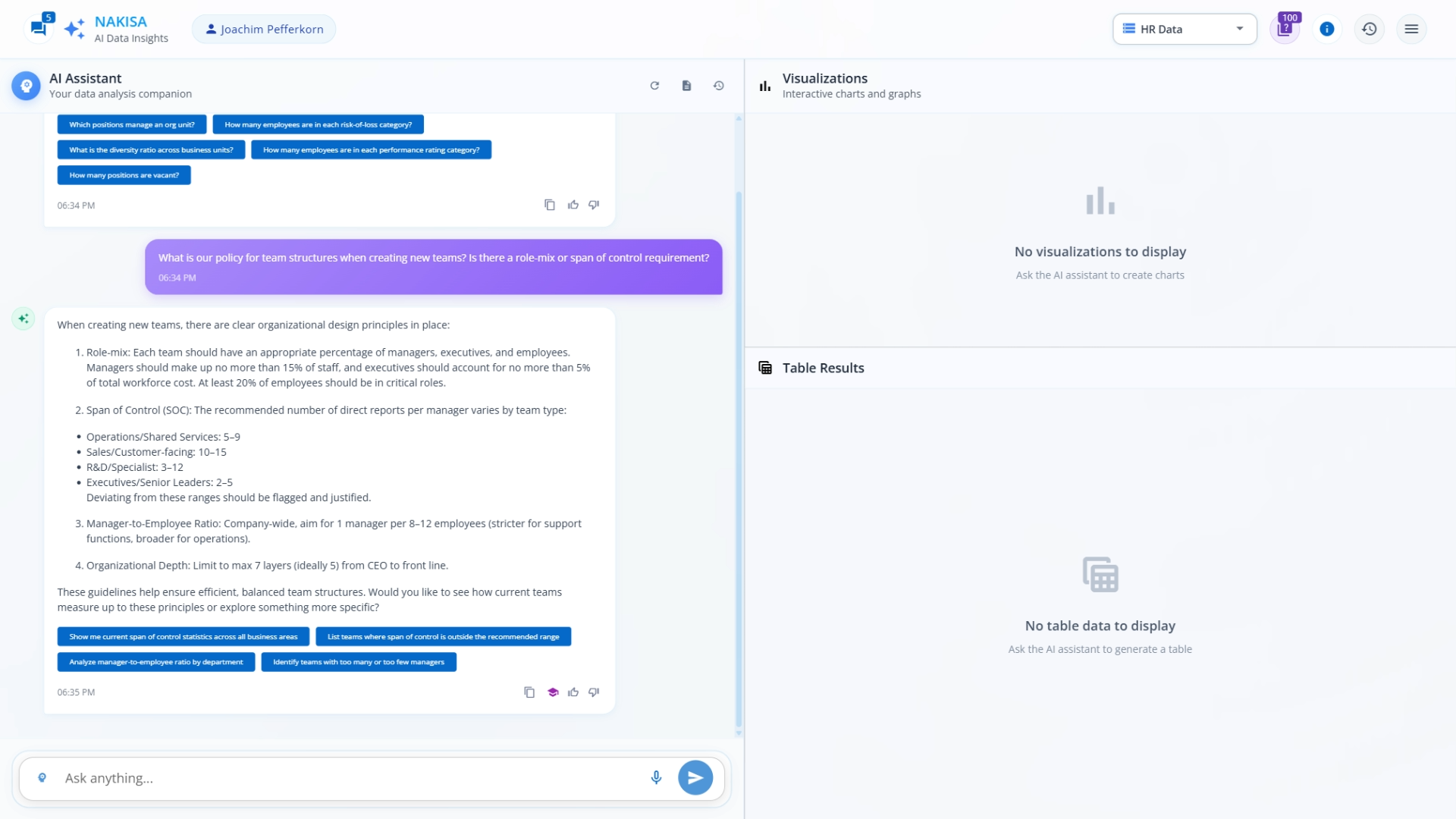
Task: Activate microphone voice input
Action: (656, 777)
